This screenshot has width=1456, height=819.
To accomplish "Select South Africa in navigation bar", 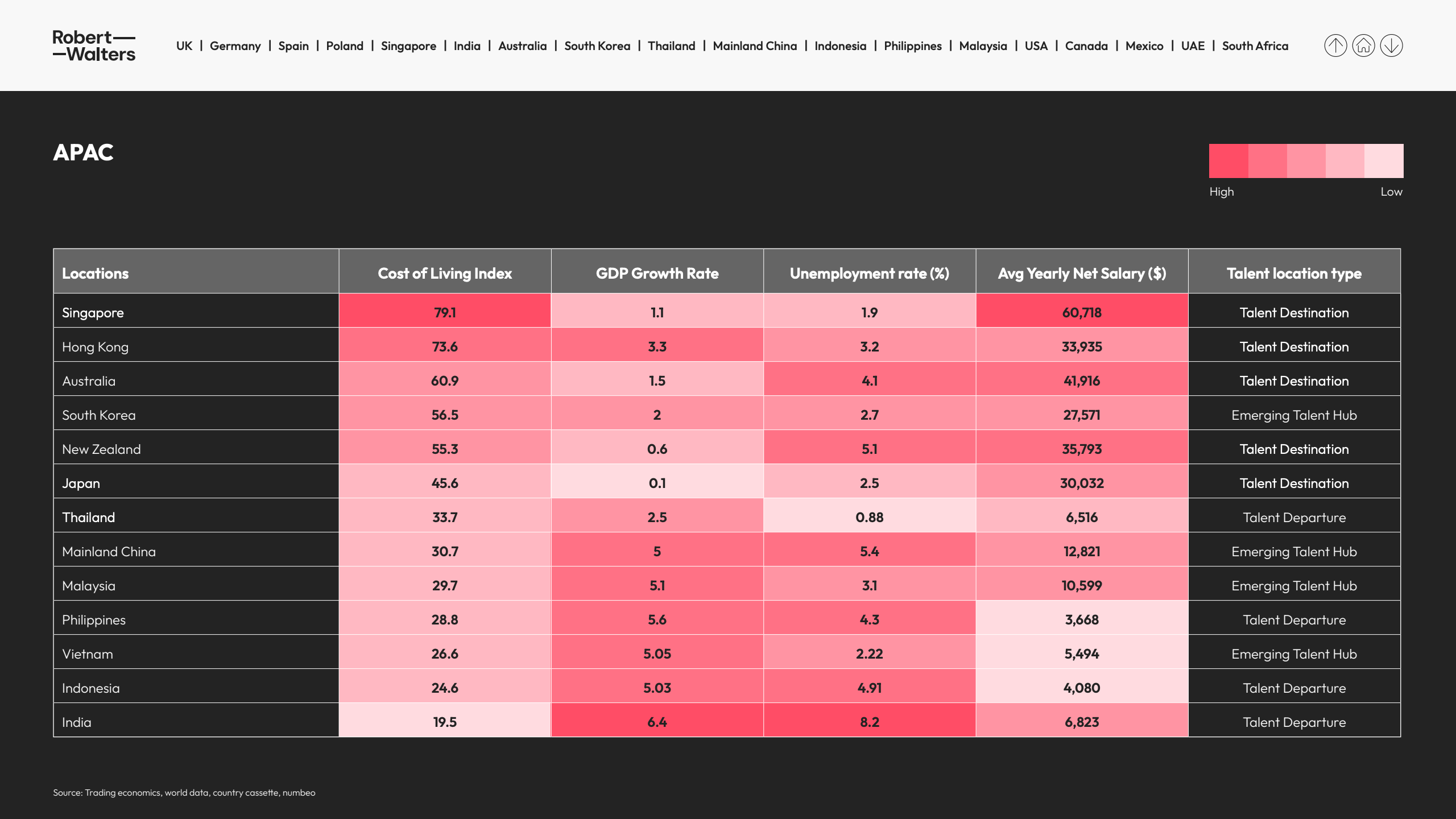I will 1255,45.
